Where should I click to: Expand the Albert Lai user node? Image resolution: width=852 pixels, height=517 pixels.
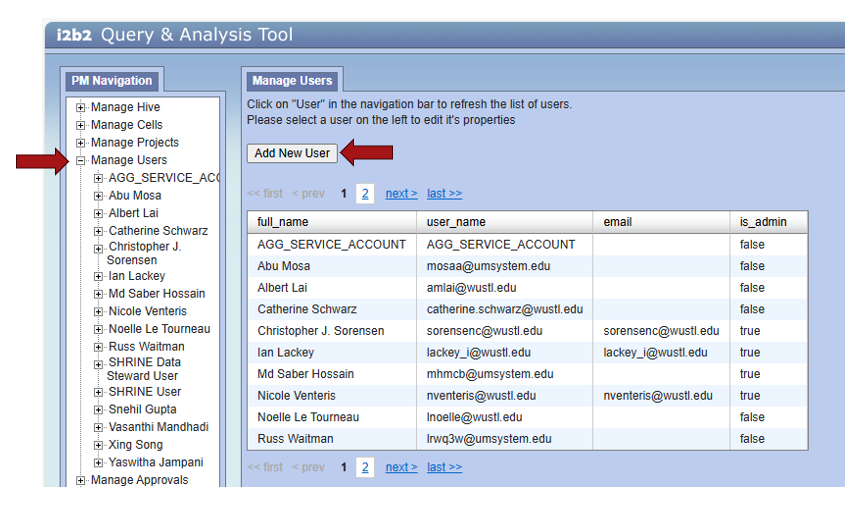(98, 214)
